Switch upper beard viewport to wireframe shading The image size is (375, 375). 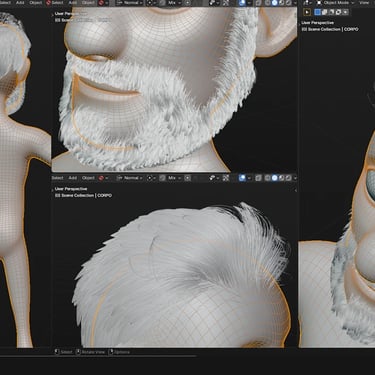click(267, 3)
